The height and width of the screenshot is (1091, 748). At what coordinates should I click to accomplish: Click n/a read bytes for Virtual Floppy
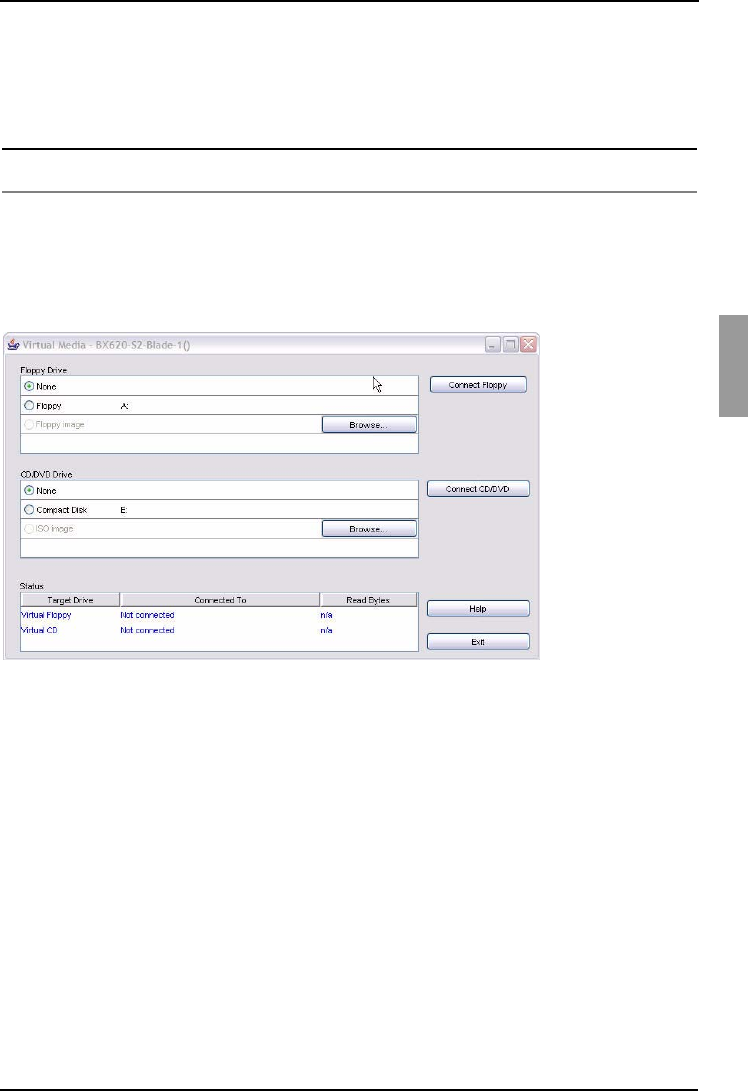pos(326,615)
